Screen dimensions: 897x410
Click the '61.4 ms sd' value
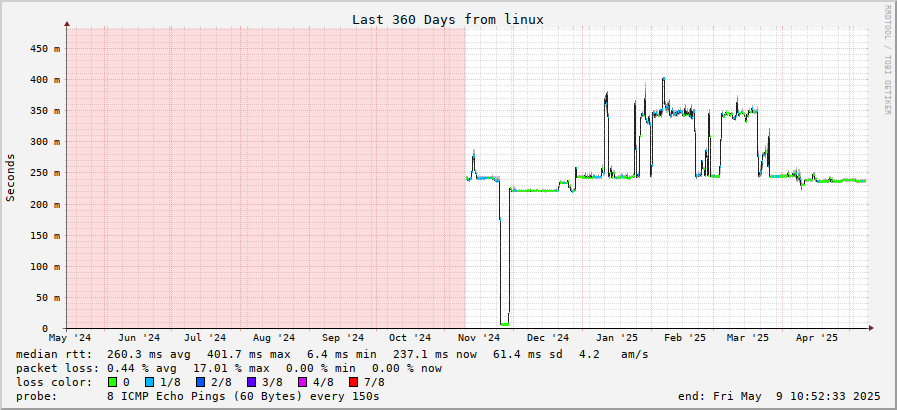[x=527, y=355]
